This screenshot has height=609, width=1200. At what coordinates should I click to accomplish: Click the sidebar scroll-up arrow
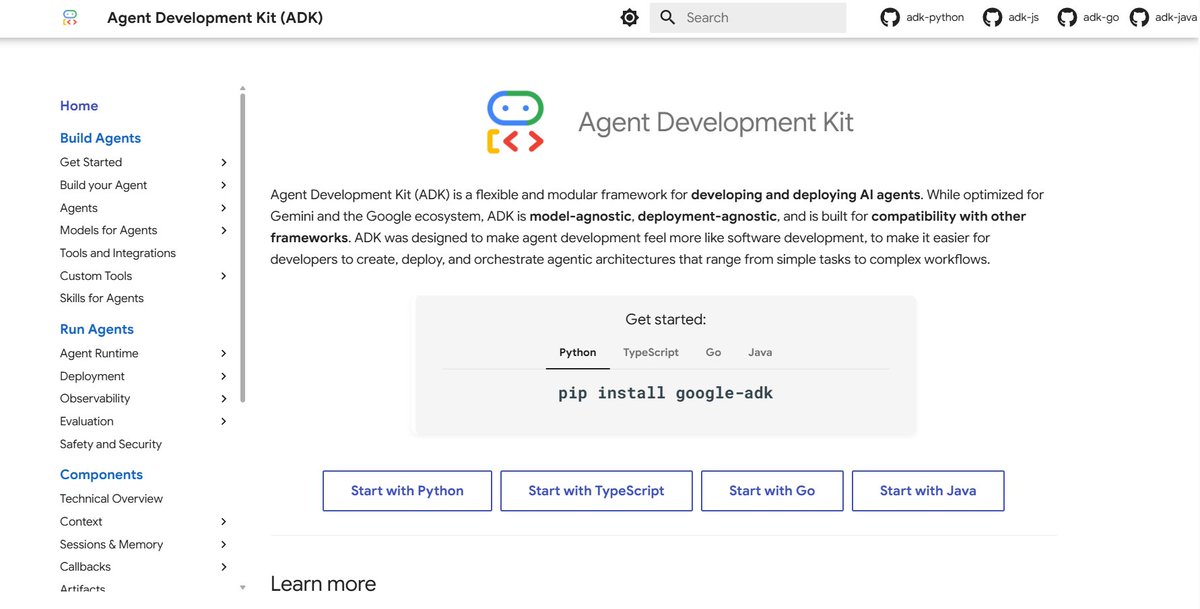click(242, 89)
